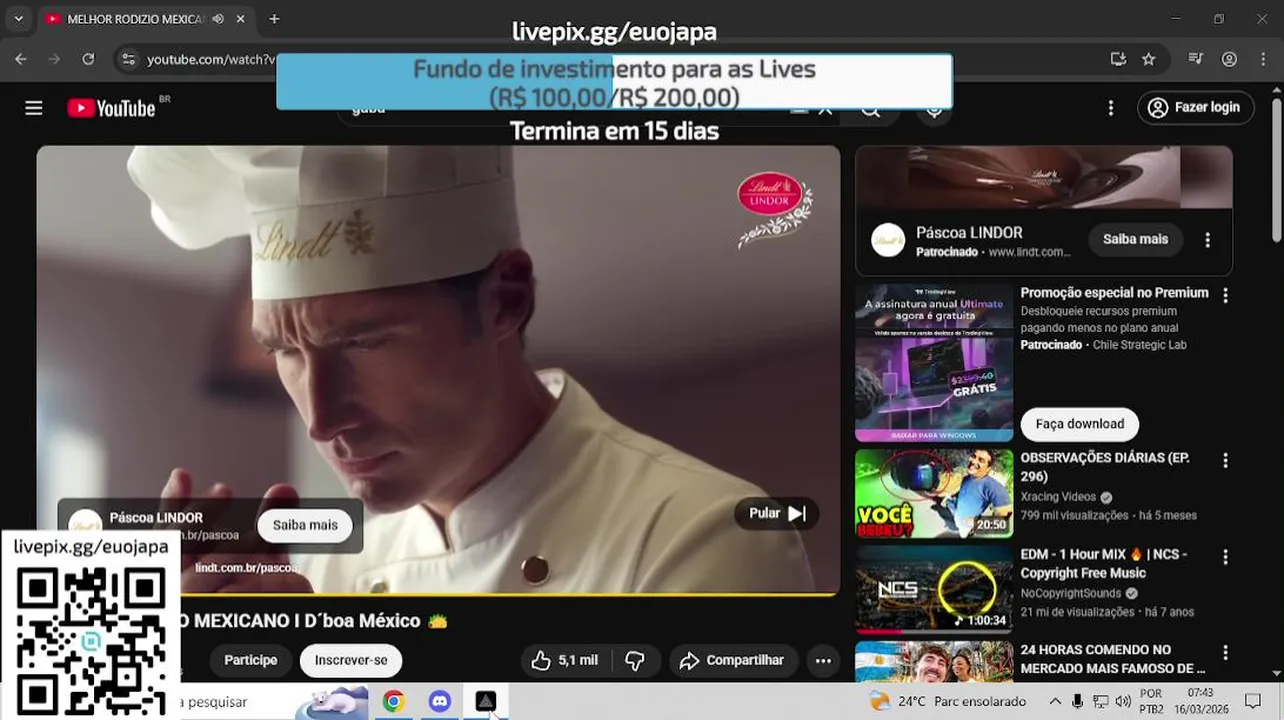
Task: Reload the current page
Action: click(88, 59)
